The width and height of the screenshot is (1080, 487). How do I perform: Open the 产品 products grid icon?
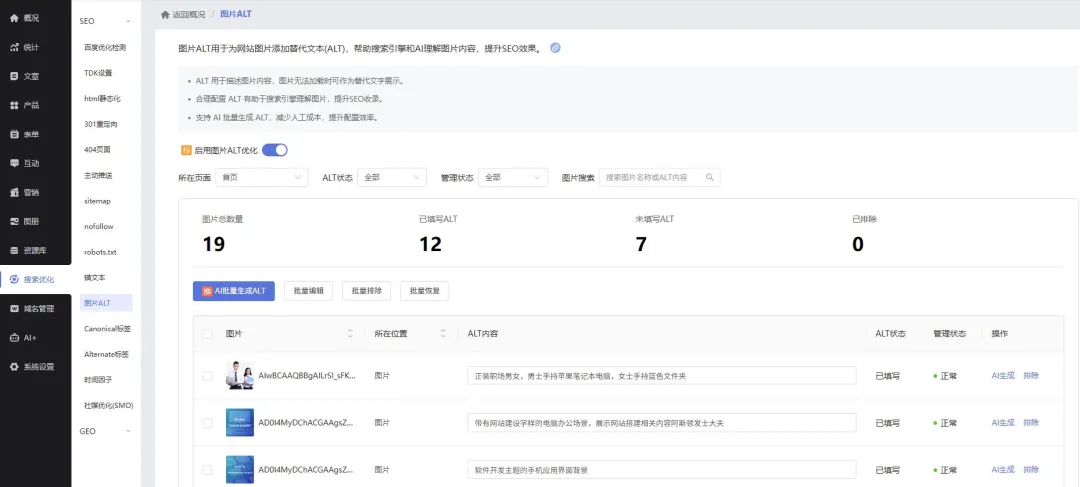(x=14, y=105)
